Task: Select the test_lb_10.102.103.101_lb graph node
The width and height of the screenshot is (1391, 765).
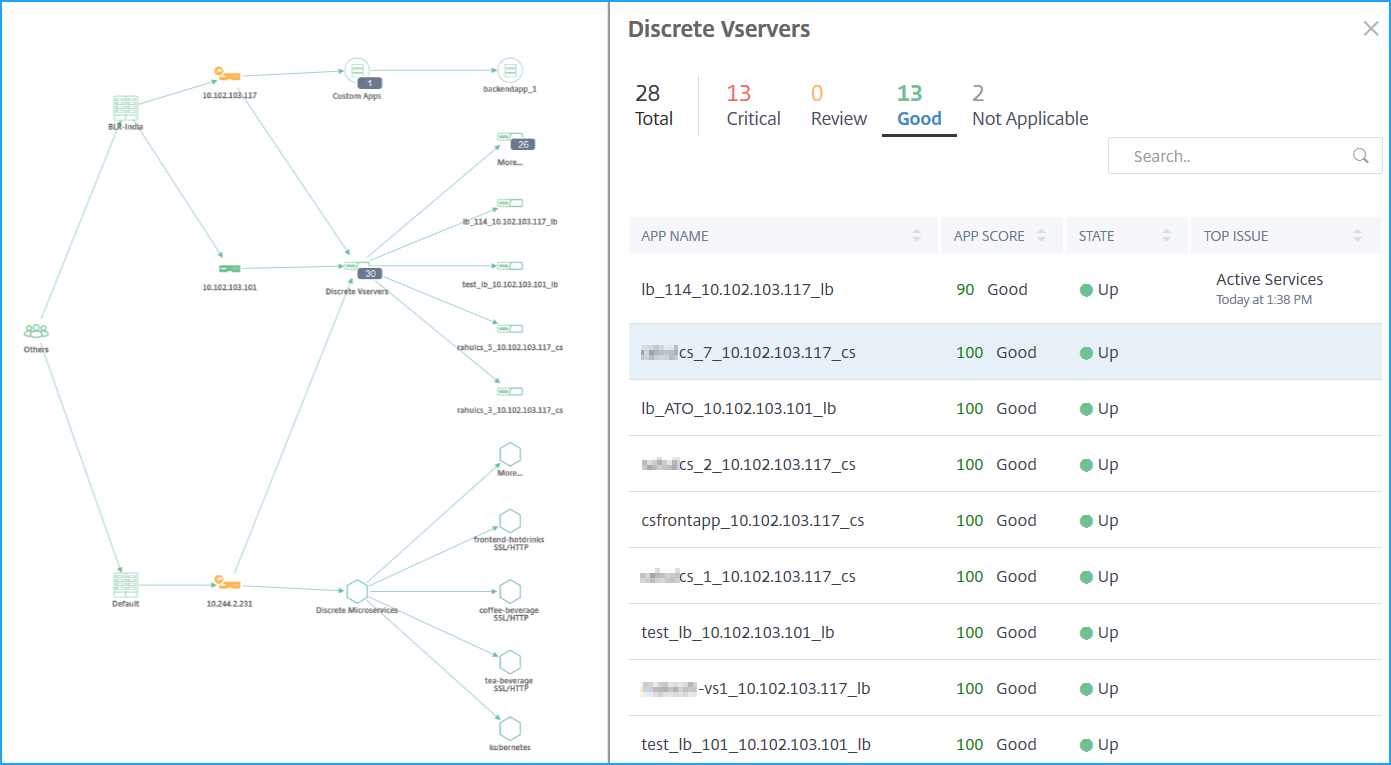Action: coord(510,266)
